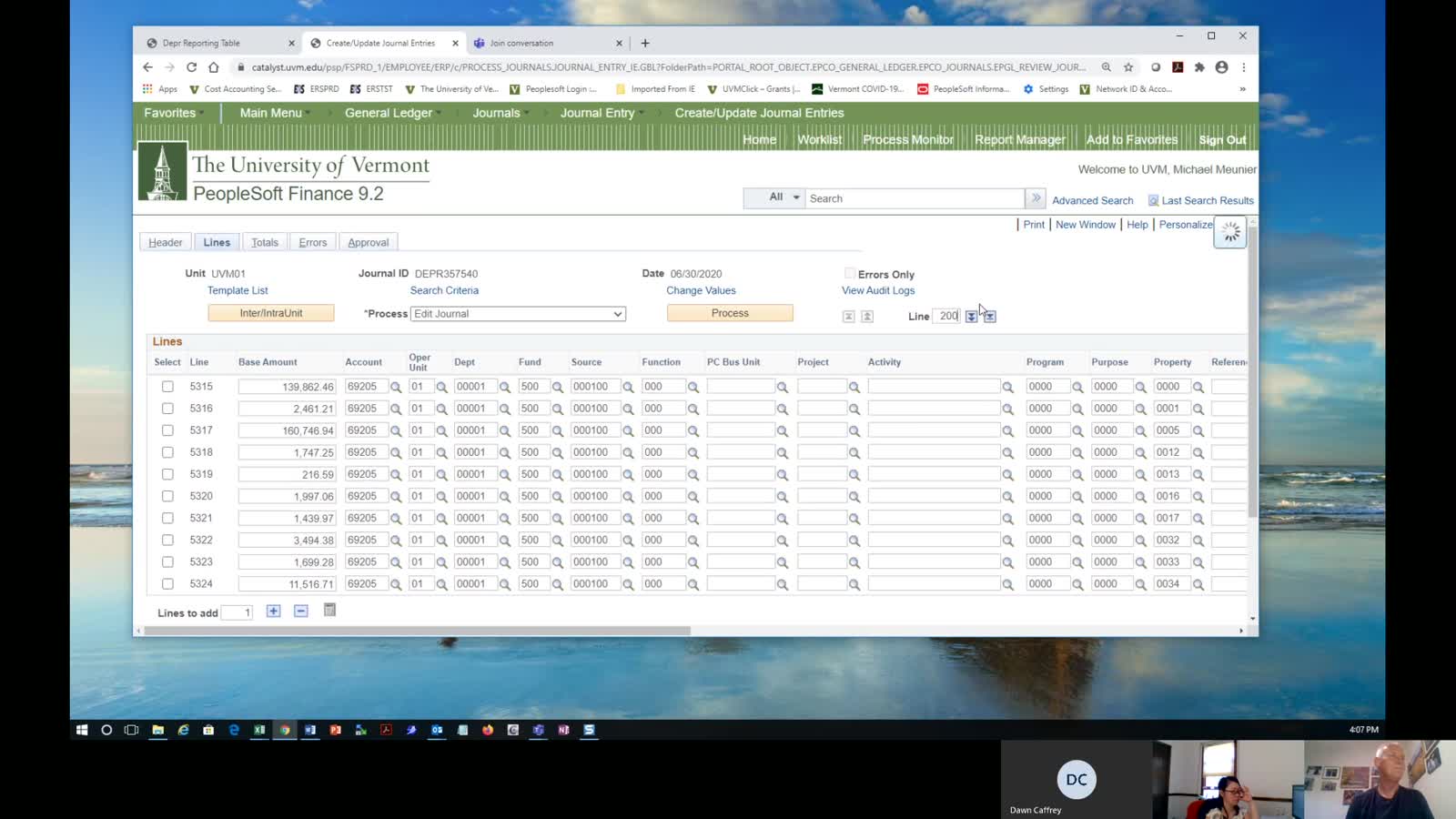Click Account lookup magnifier for line 5315
The height and width of the screenshot is (819, 1456).
pyautogui.click(x=396, y=387)
